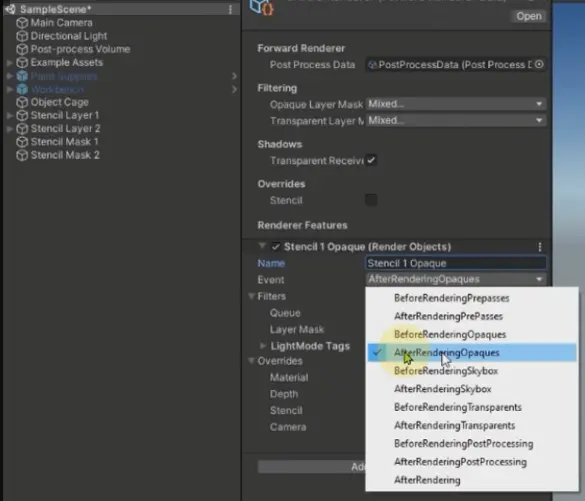Select Main Camera in hierarchy
The height and width of the screenshot is (501, 585).
pyautogui.click(x=62, y=23)
